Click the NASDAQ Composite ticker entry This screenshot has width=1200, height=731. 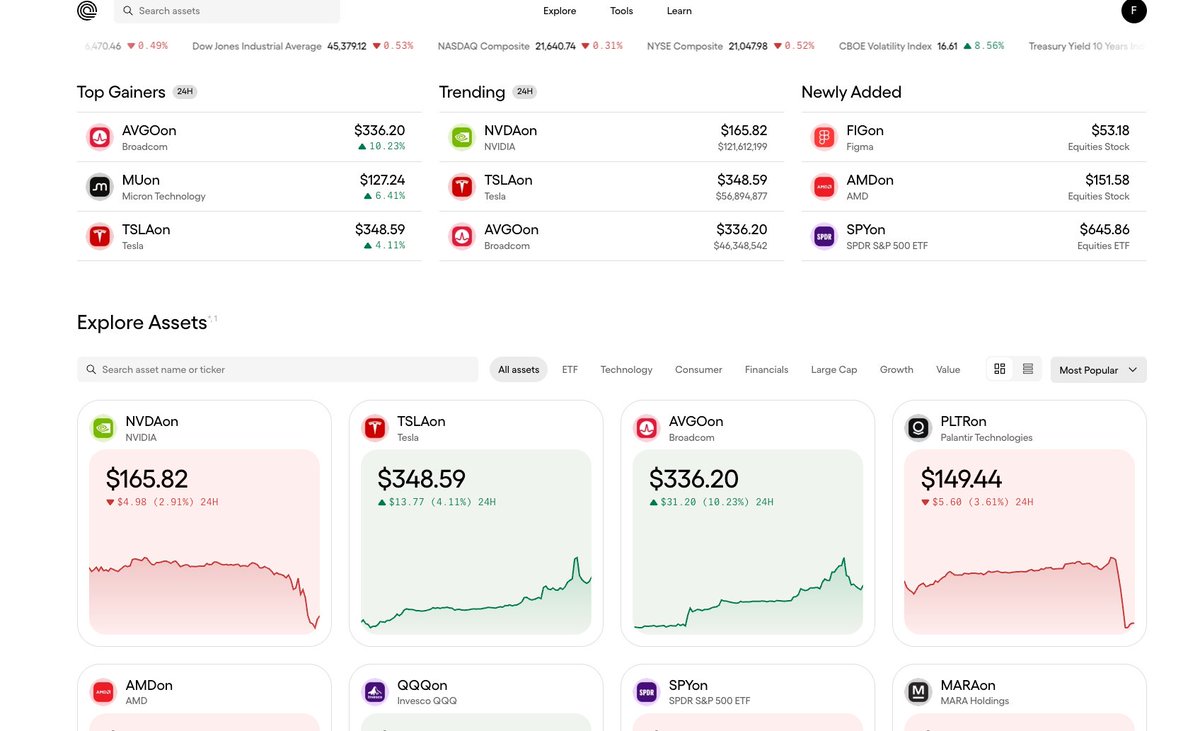[530, 46]
